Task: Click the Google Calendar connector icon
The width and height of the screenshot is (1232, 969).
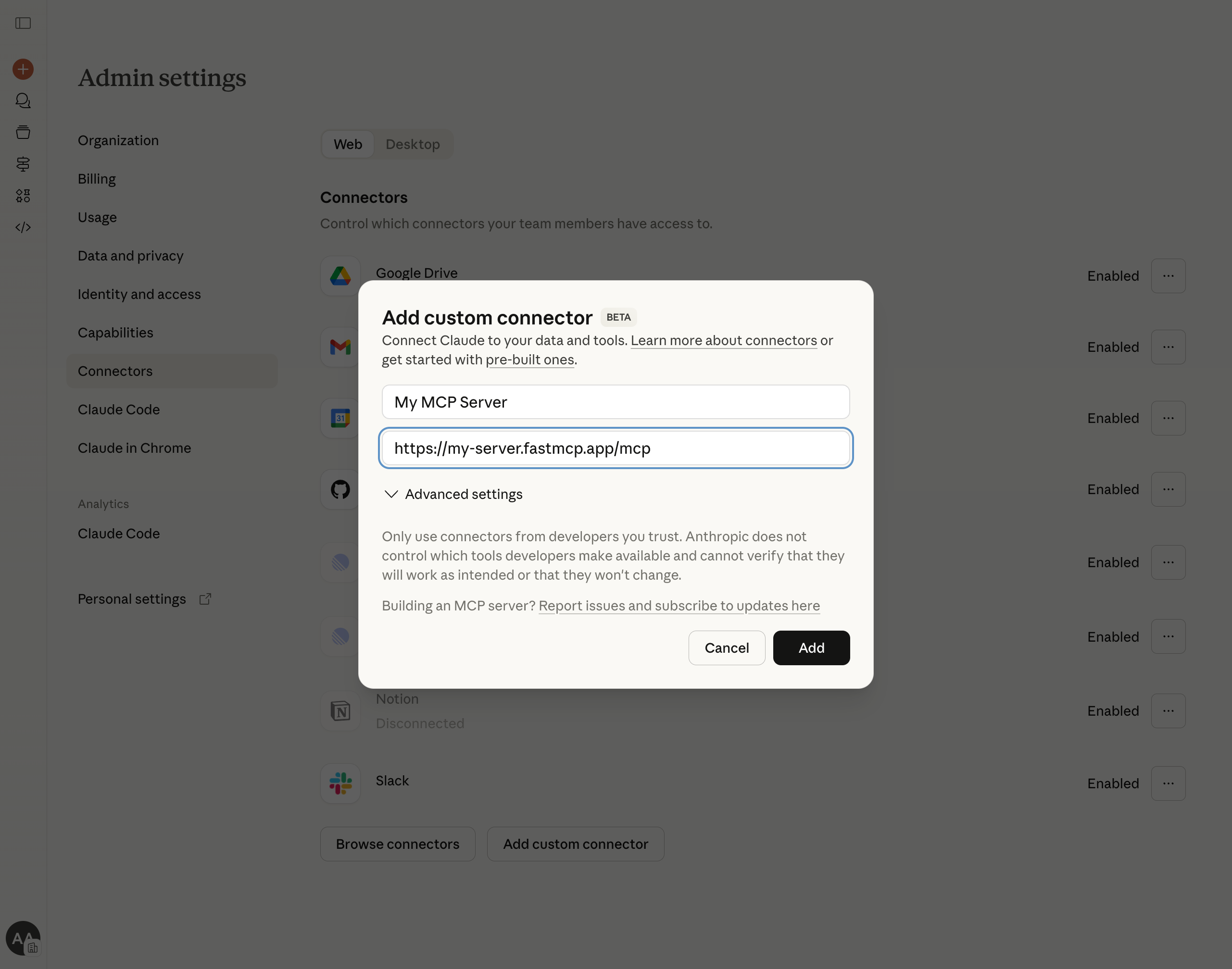Action: point(340,418)
